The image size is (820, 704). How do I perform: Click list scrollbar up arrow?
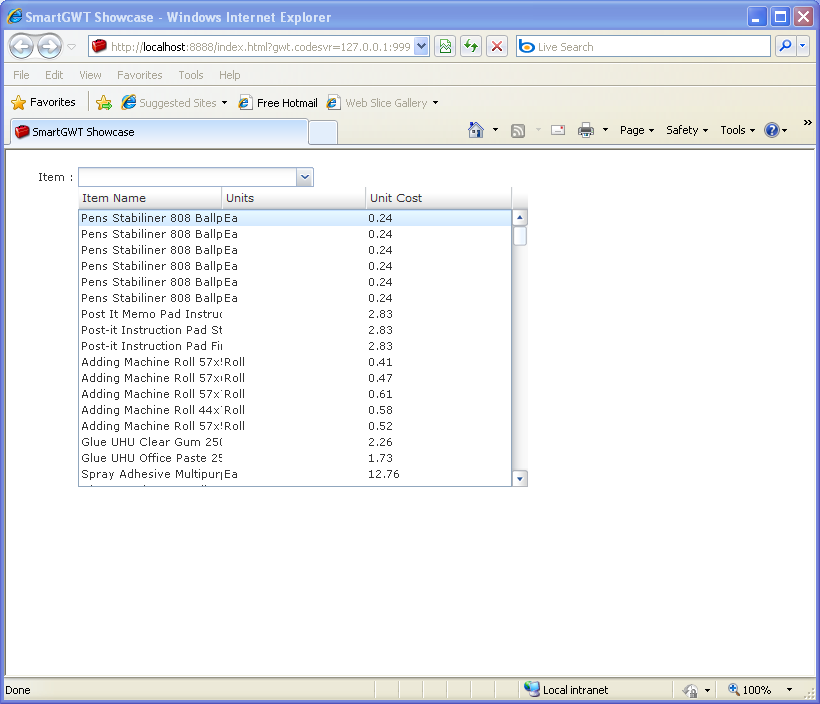coord(519,217)
